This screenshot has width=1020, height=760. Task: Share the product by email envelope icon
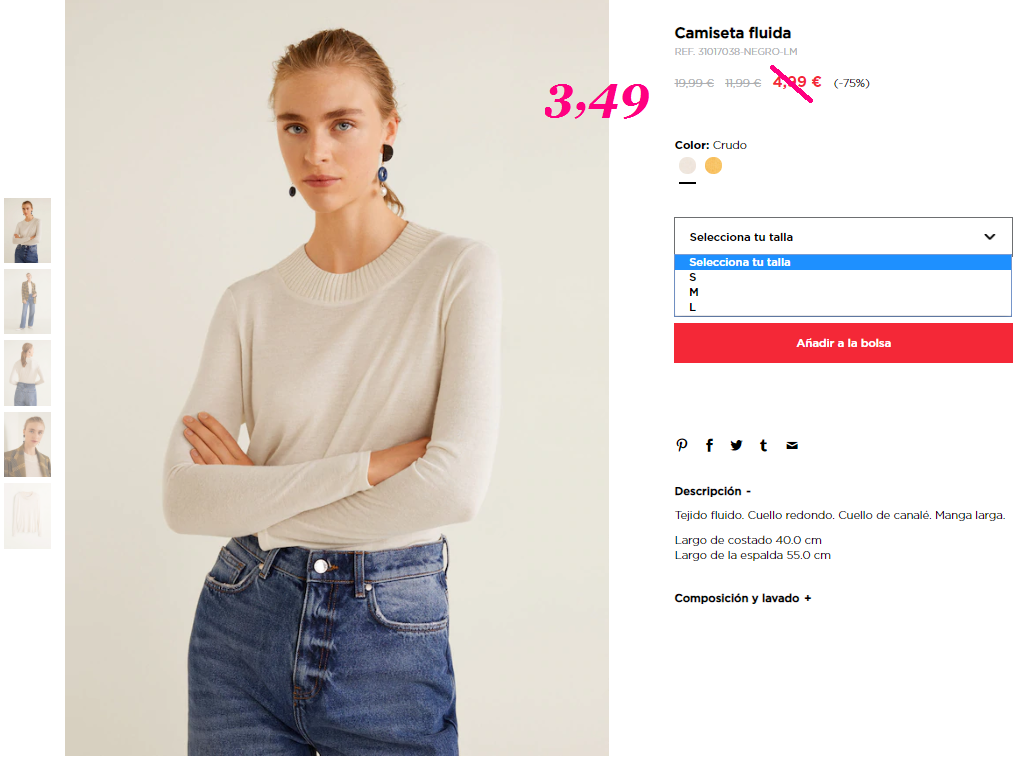point(792,446)
